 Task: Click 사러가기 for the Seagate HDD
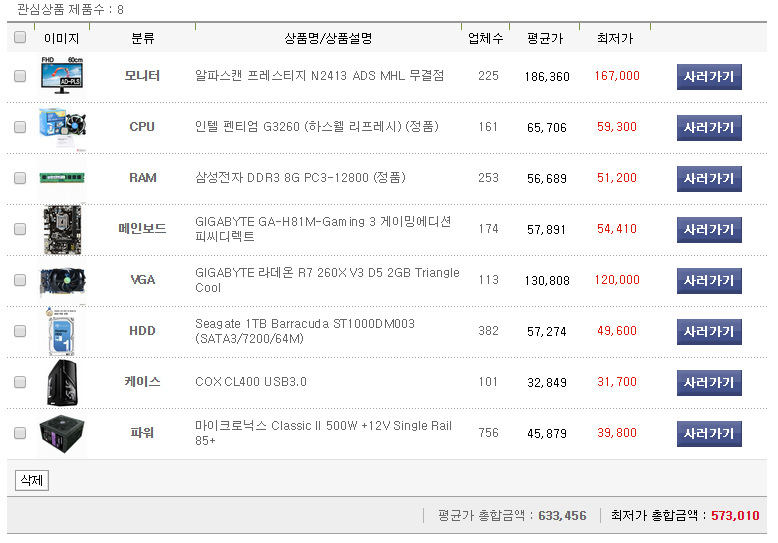coord(709,331)
